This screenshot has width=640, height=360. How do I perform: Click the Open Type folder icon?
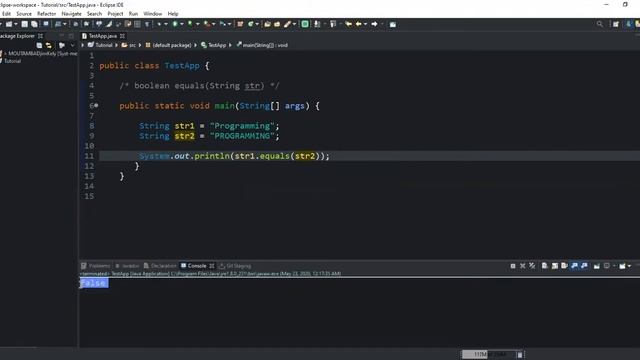[x=267, y=24]
